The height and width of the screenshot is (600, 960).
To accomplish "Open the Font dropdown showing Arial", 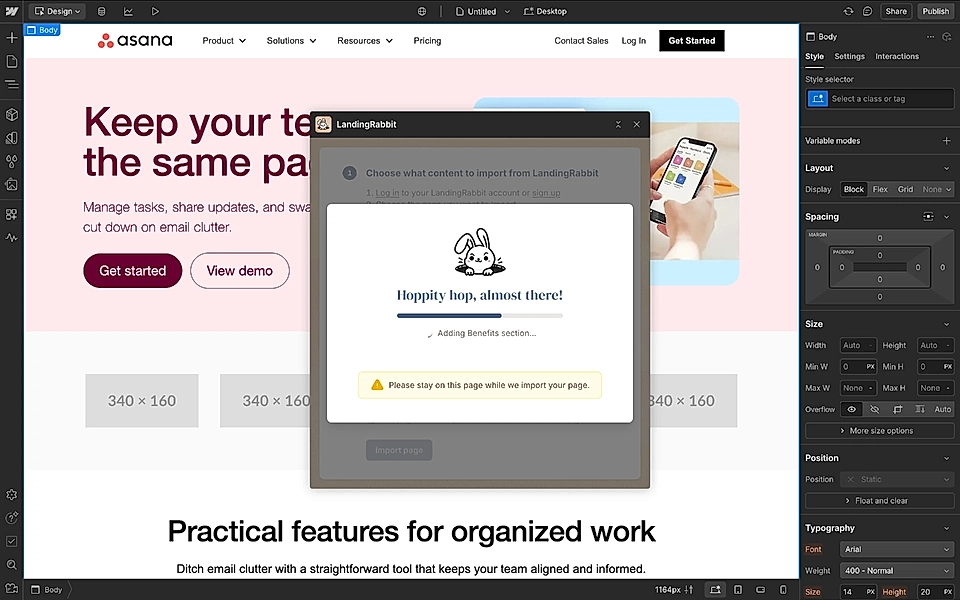I will point(897,549).
